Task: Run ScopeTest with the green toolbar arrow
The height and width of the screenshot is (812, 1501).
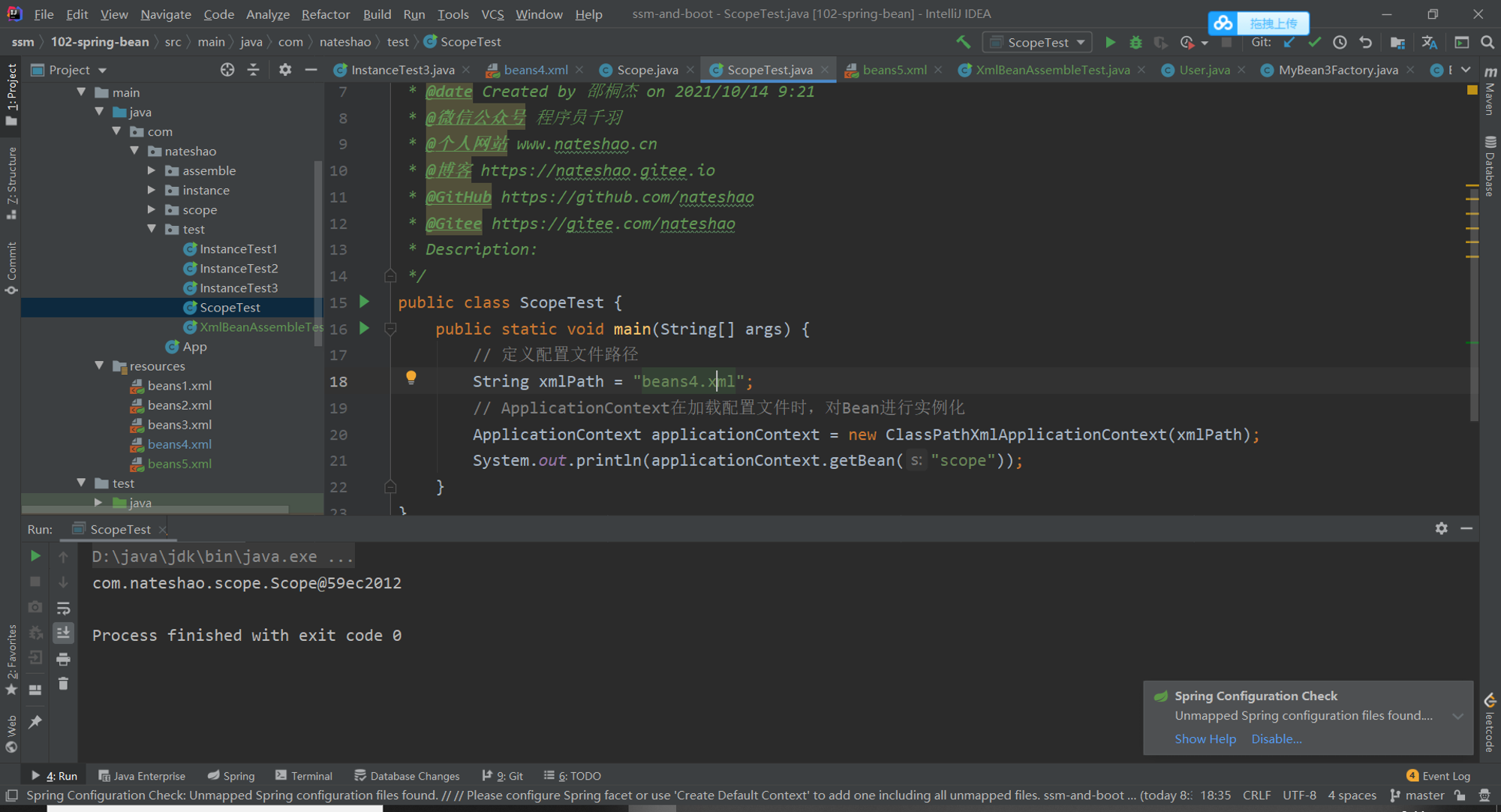Action: 1110,42
